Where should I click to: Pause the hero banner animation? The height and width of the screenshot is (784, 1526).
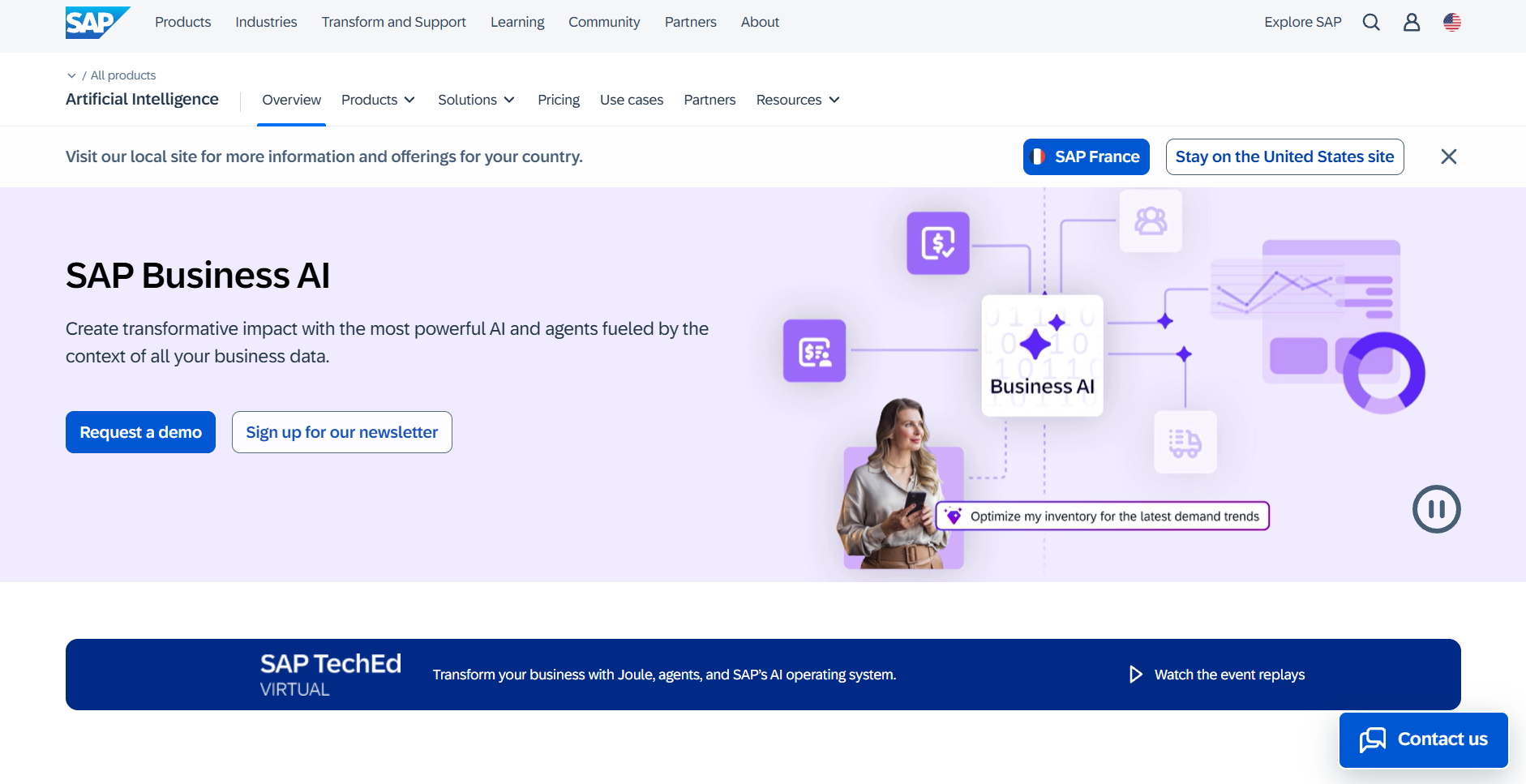[x=1437, y=509]
